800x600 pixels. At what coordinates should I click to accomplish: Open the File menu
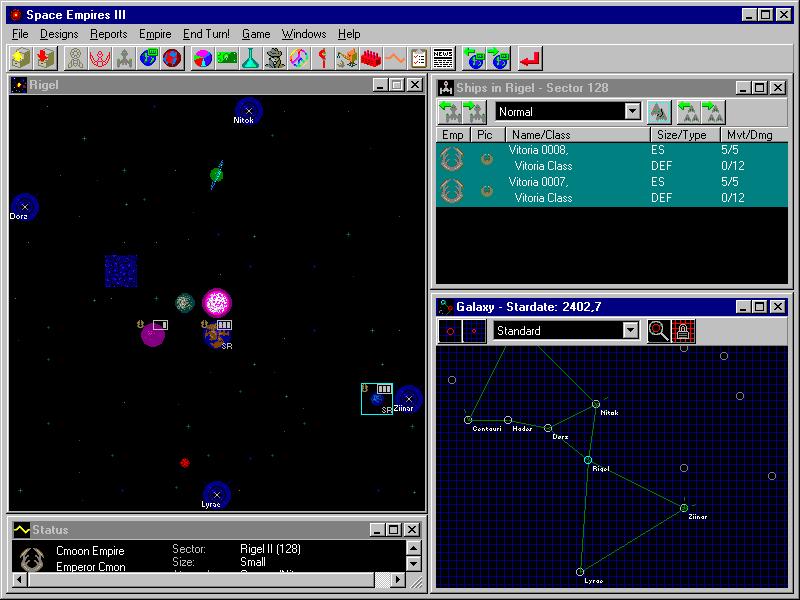[20, 34]
